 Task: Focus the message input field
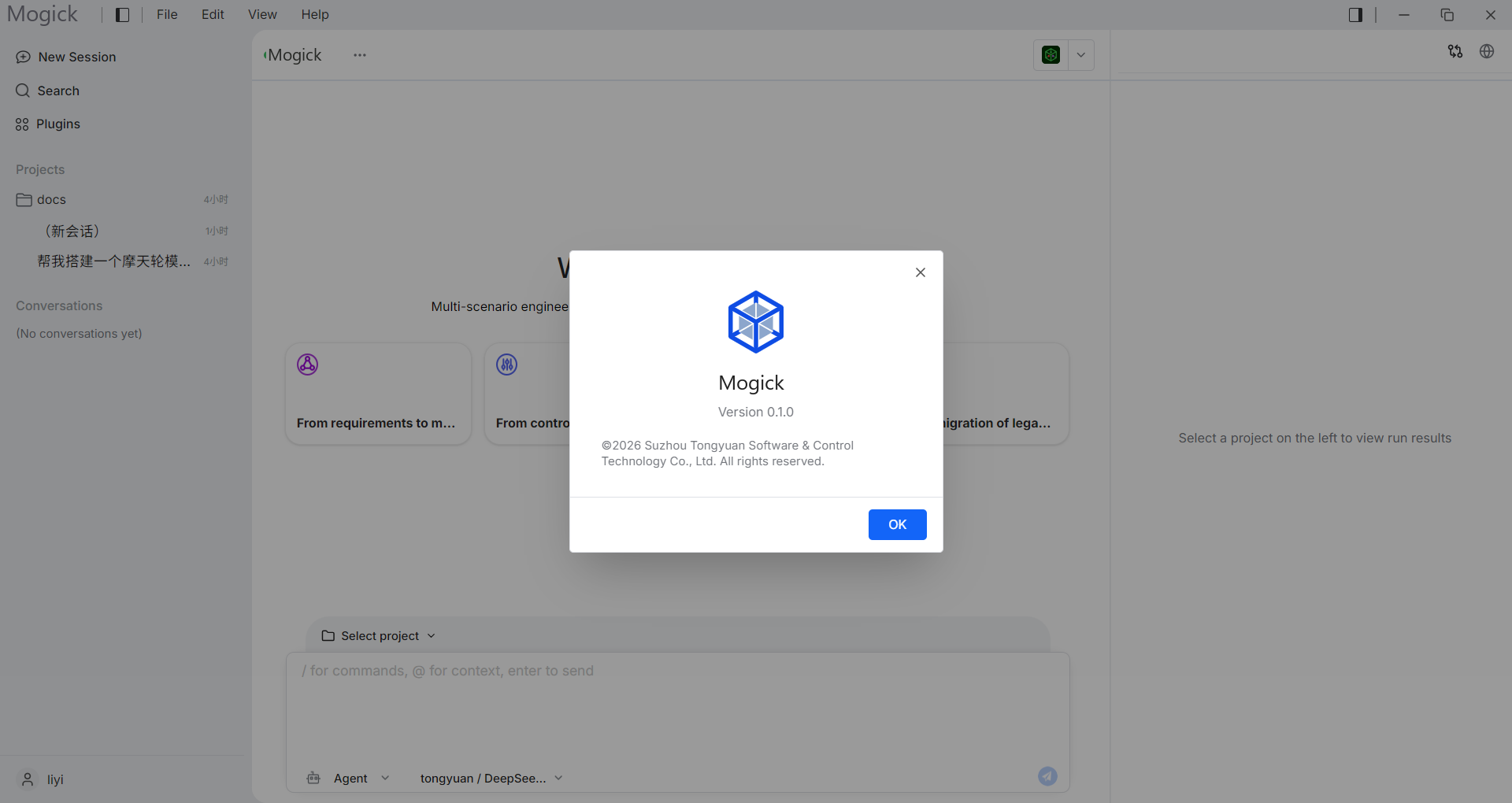(x=677, y=705)
